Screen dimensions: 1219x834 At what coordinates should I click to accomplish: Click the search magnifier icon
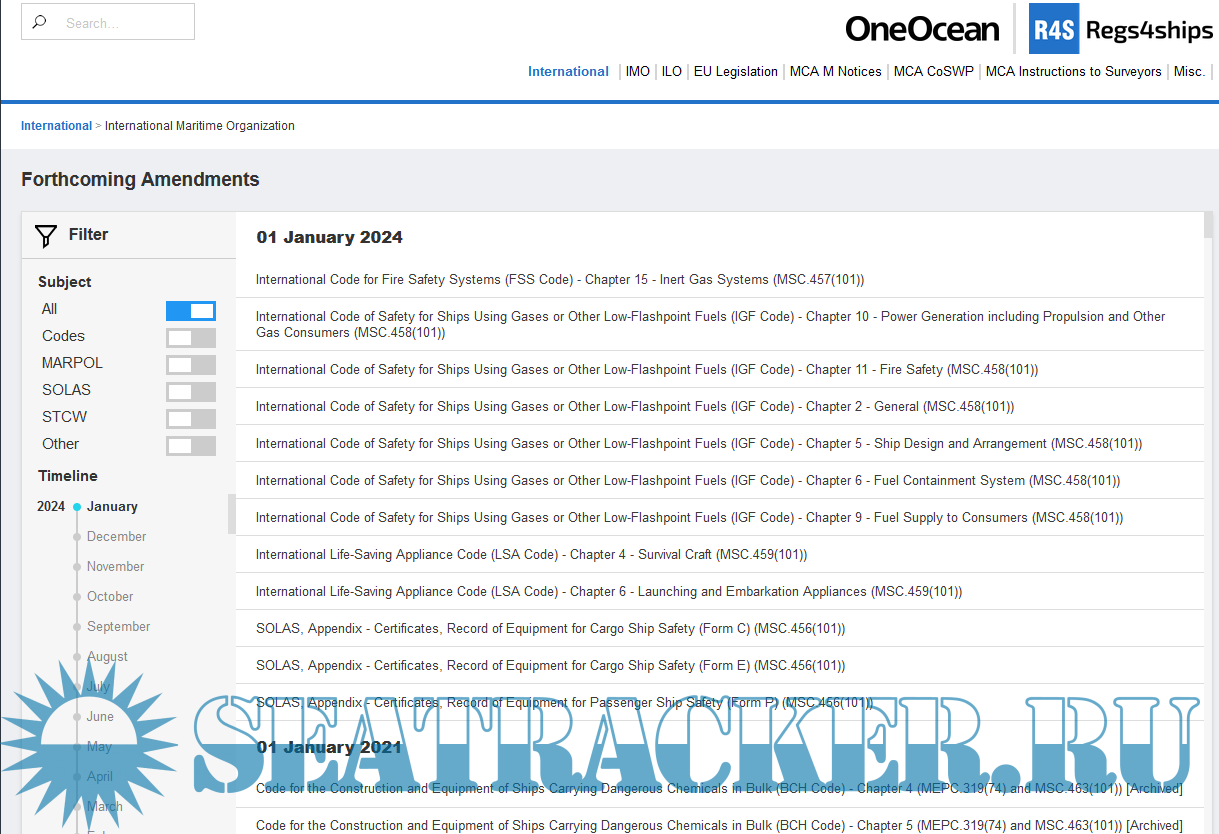pyautogui.click(x=40, y=22)
